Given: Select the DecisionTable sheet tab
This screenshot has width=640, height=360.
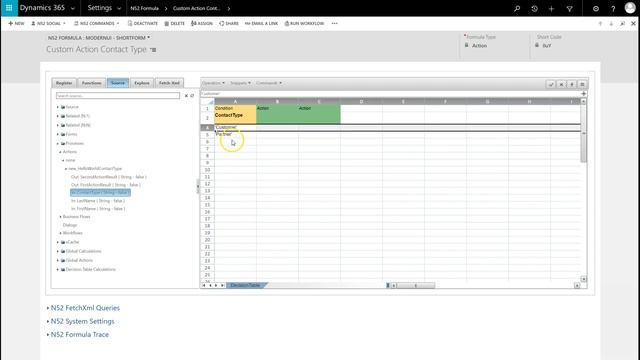Looking at the screenshot, I should point(246,285).
